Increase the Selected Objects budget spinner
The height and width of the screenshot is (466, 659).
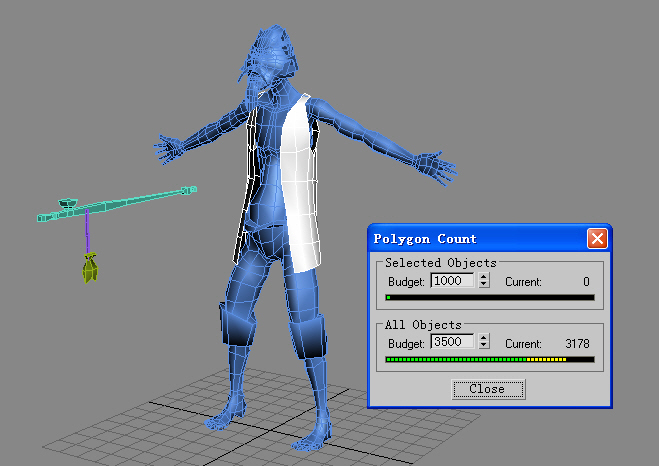pyautogui.click(x=484, y=278)
